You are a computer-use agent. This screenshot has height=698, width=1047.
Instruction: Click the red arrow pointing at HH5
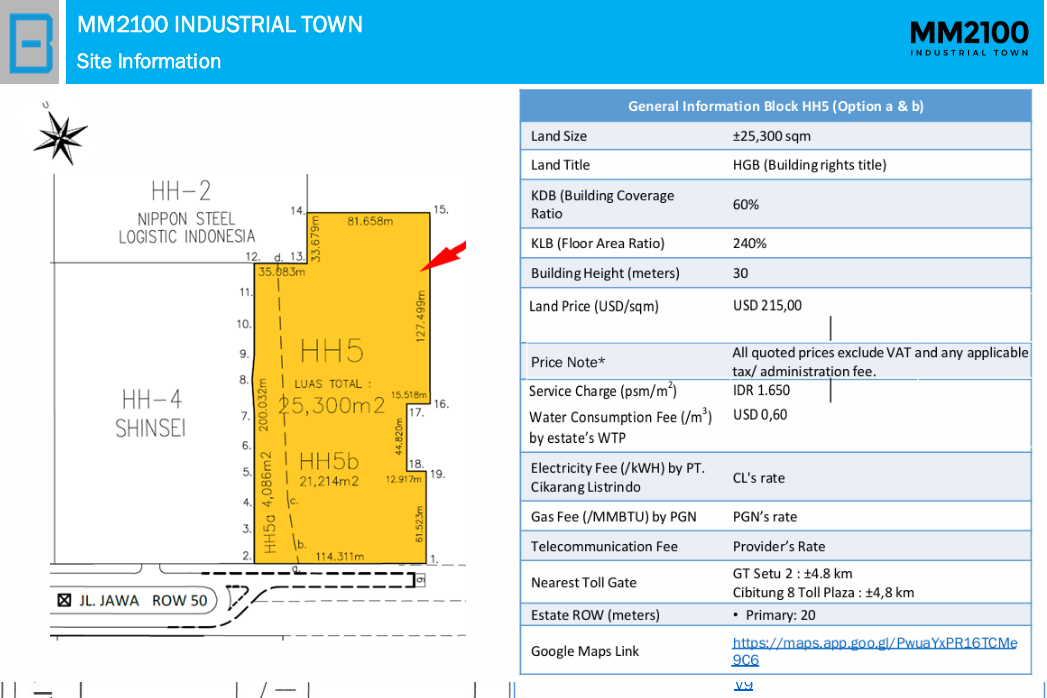click(x=443, y=256)
